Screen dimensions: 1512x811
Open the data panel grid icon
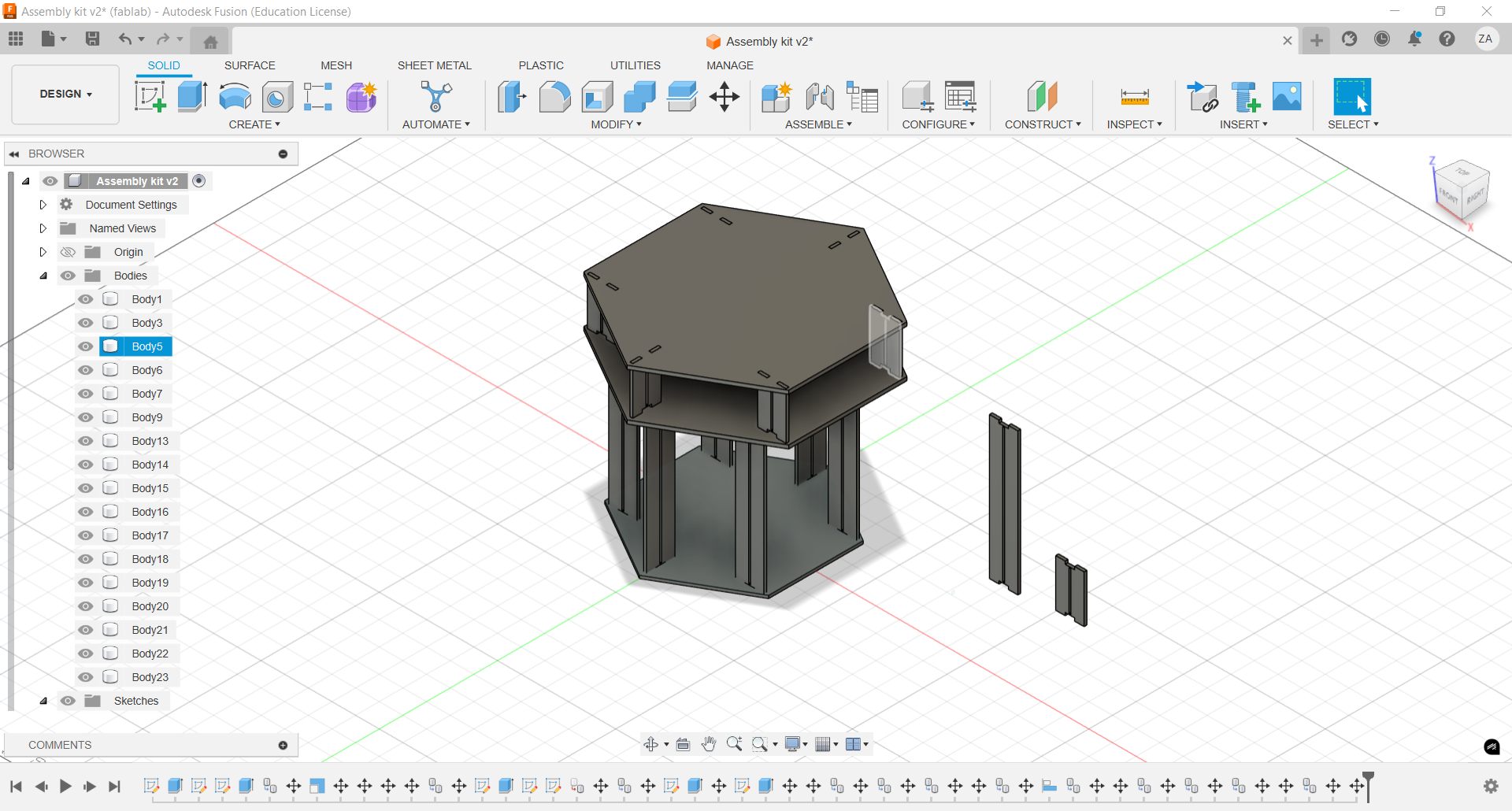pos(16,39)
